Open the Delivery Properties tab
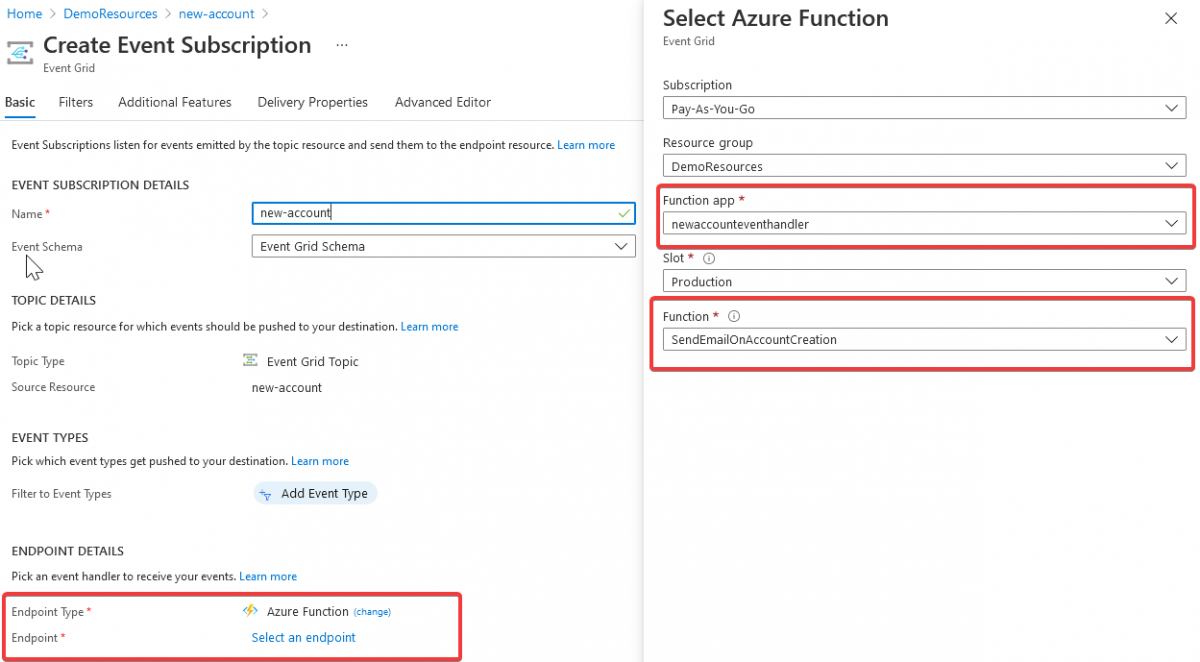Image resolution: width=1200 pixels, height=662 pixels. click(x=312, y=102)
